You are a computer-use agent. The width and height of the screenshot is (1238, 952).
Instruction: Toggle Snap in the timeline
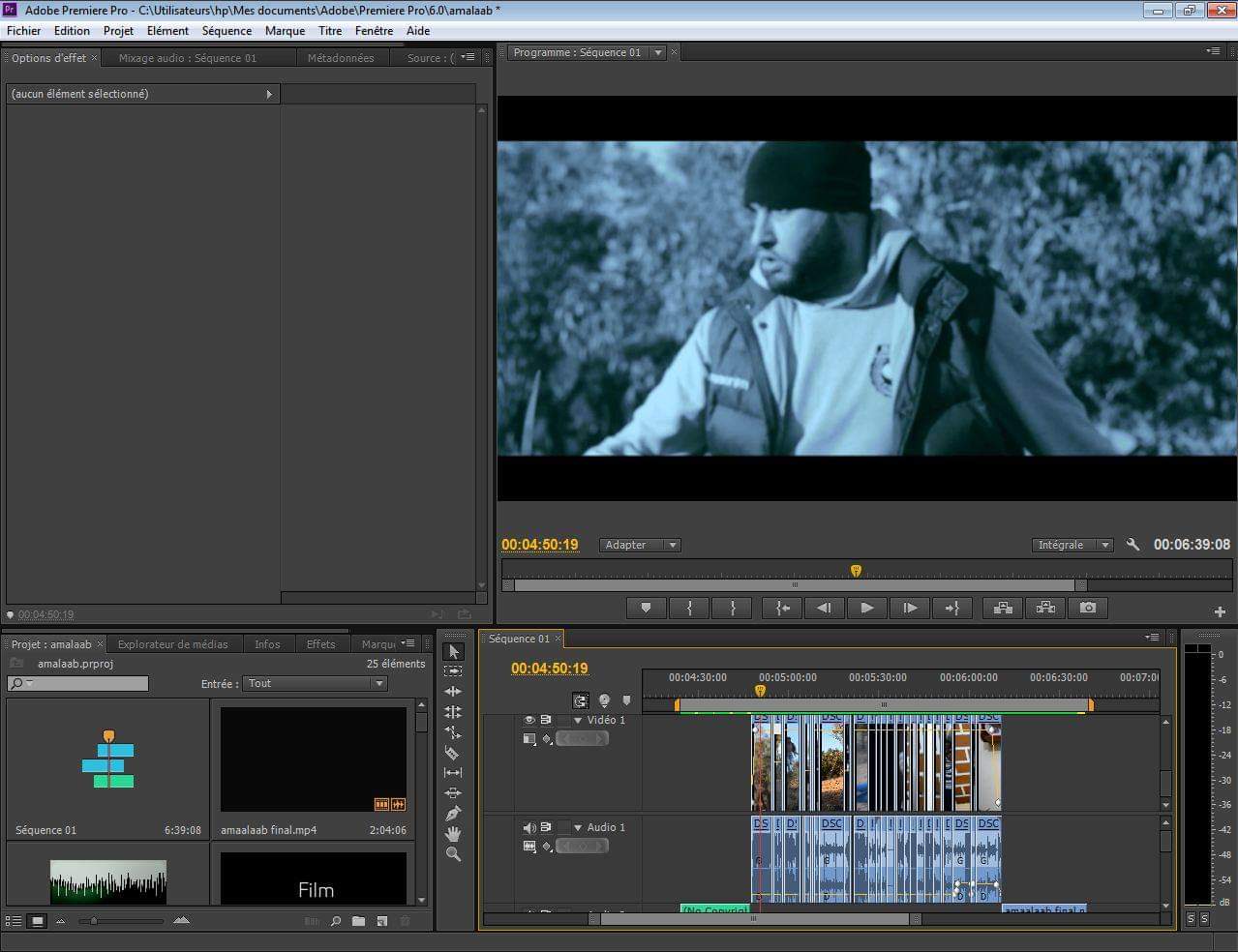point(580,700)
